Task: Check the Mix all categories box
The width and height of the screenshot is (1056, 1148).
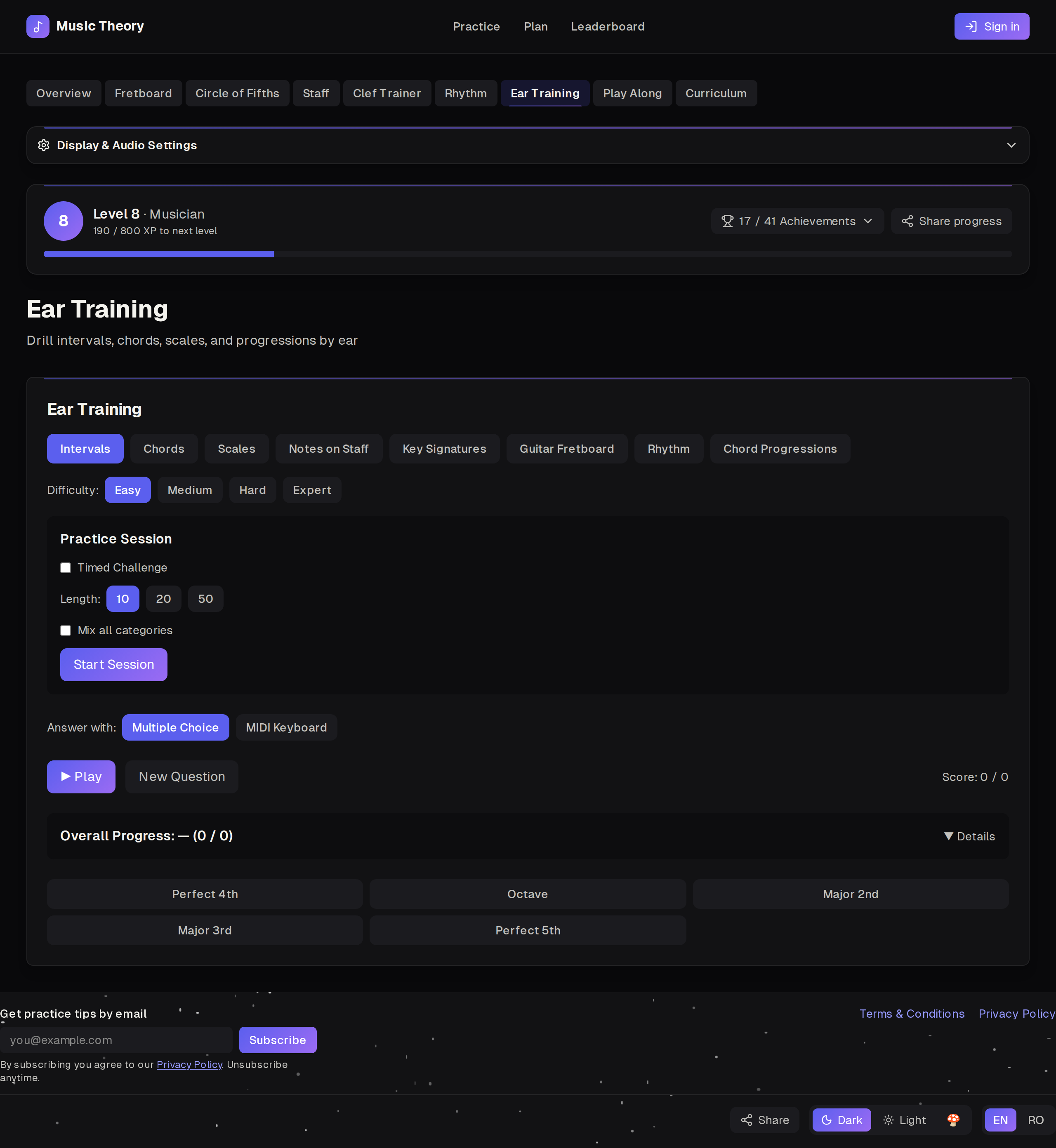Action: pyautogui.click(x=66, y=630)
